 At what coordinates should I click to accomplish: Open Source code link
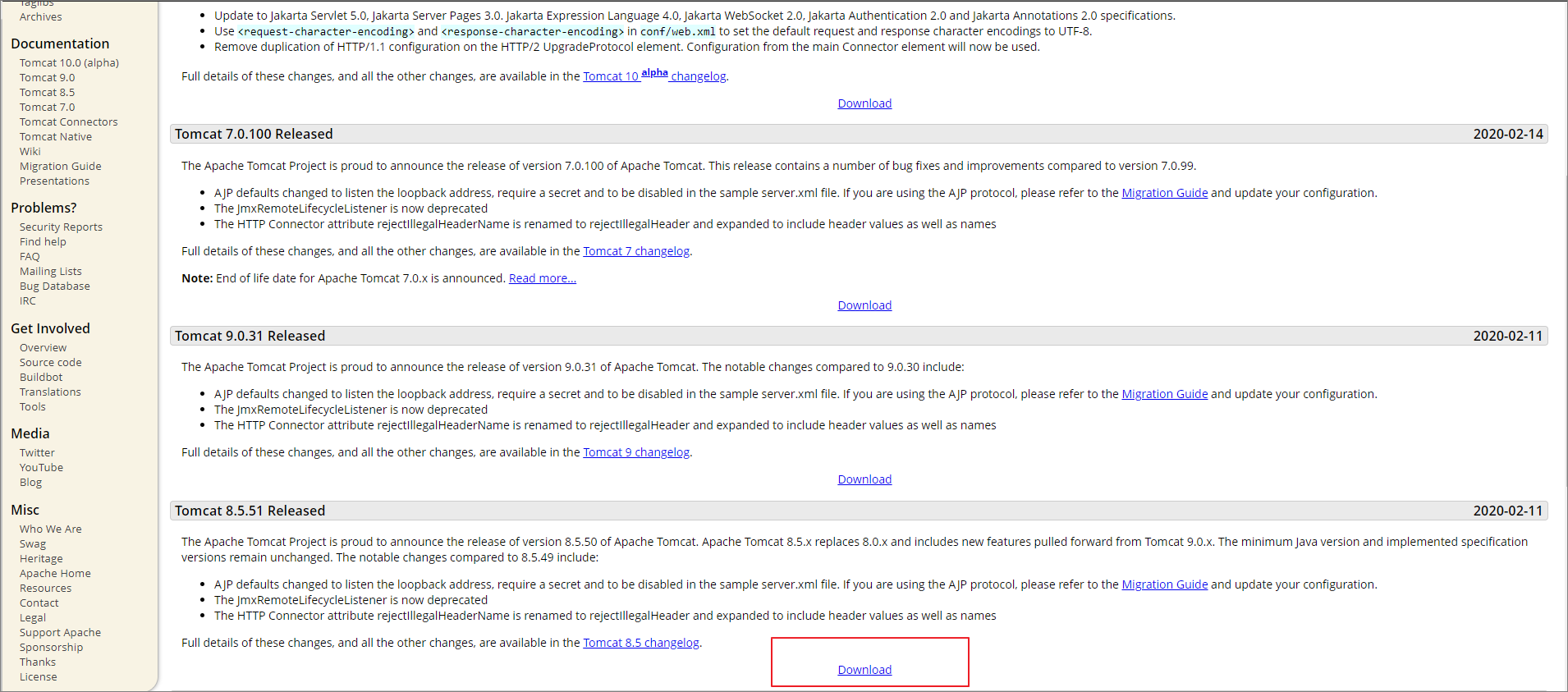pos(50,362)
